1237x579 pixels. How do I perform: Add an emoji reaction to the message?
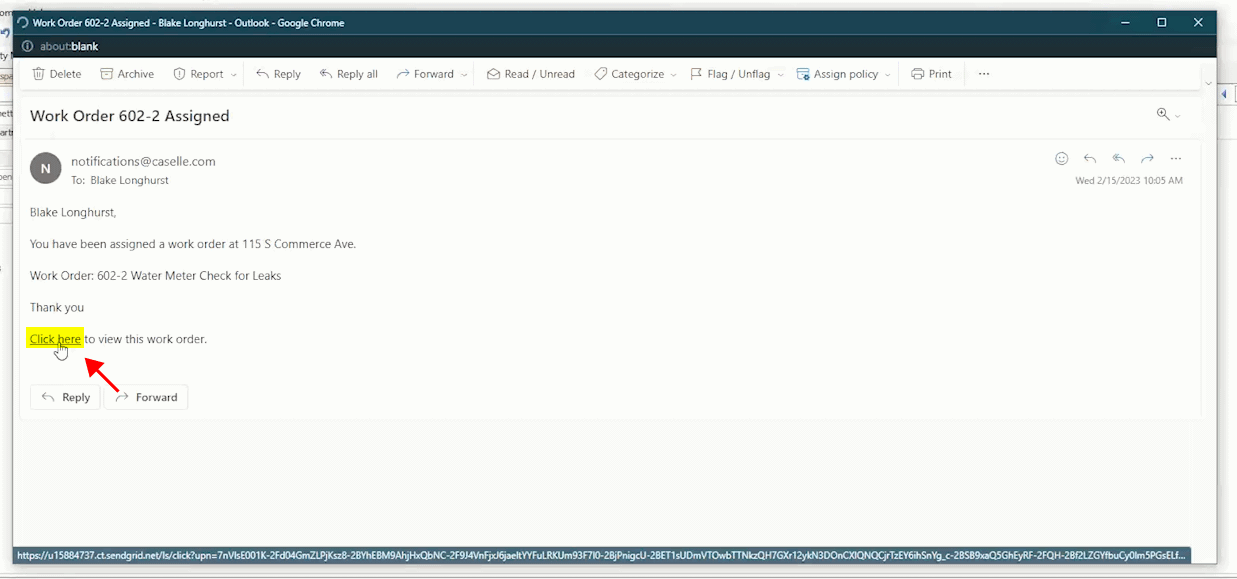click(x=1062, y=159)
